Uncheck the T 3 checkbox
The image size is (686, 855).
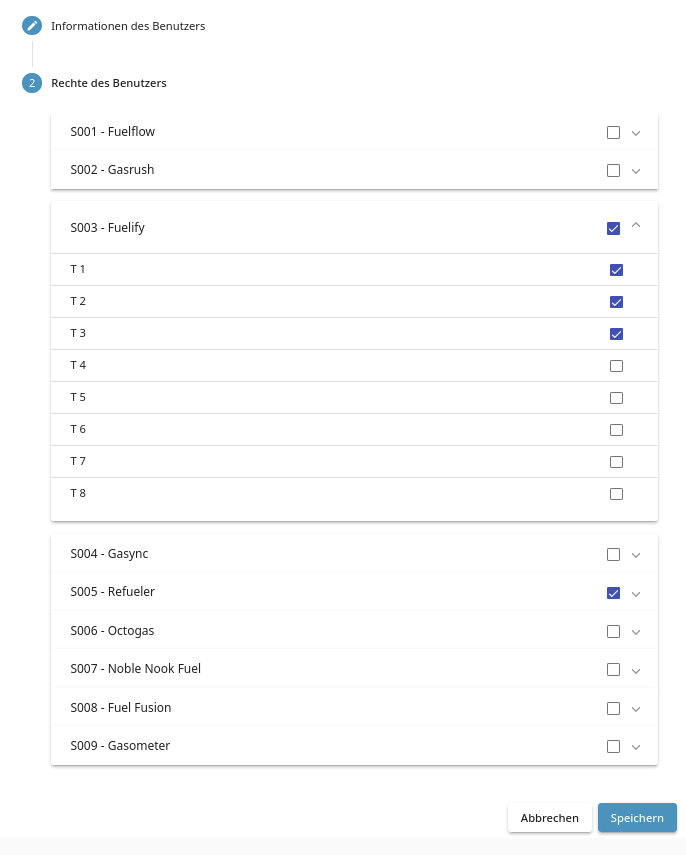[616, 334]
